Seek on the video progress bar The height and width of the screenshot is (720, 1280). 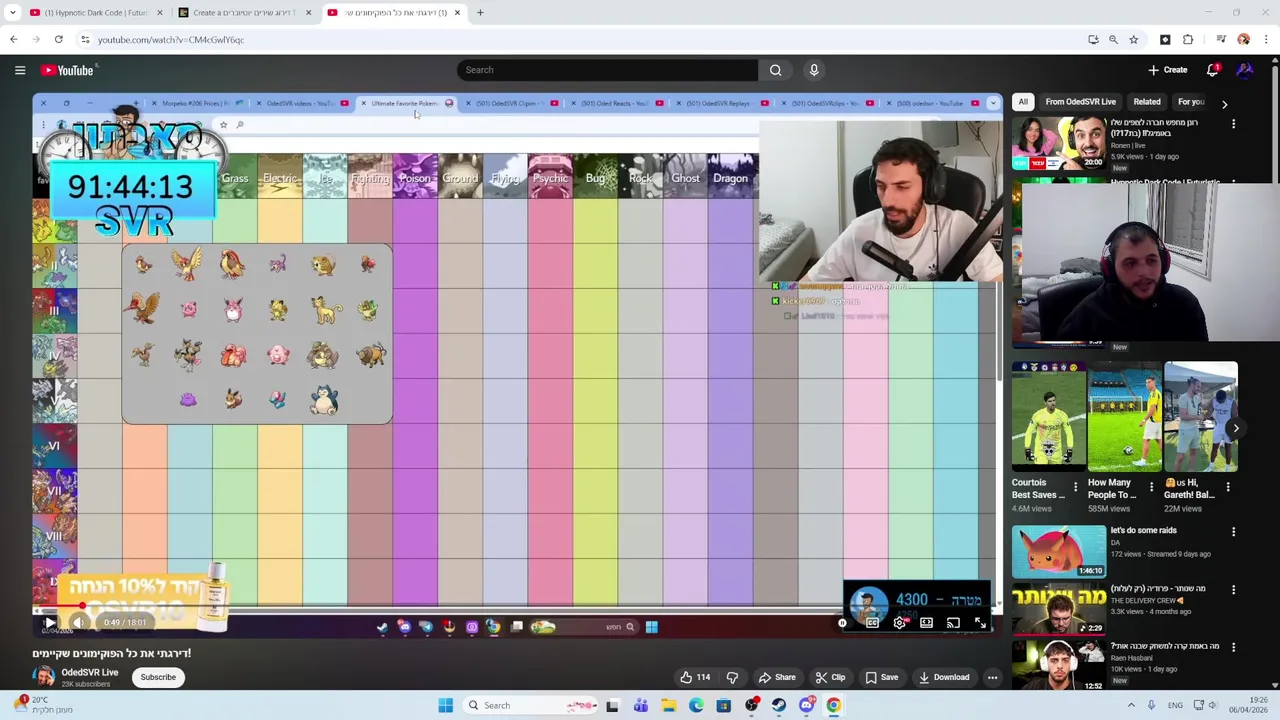517,608
